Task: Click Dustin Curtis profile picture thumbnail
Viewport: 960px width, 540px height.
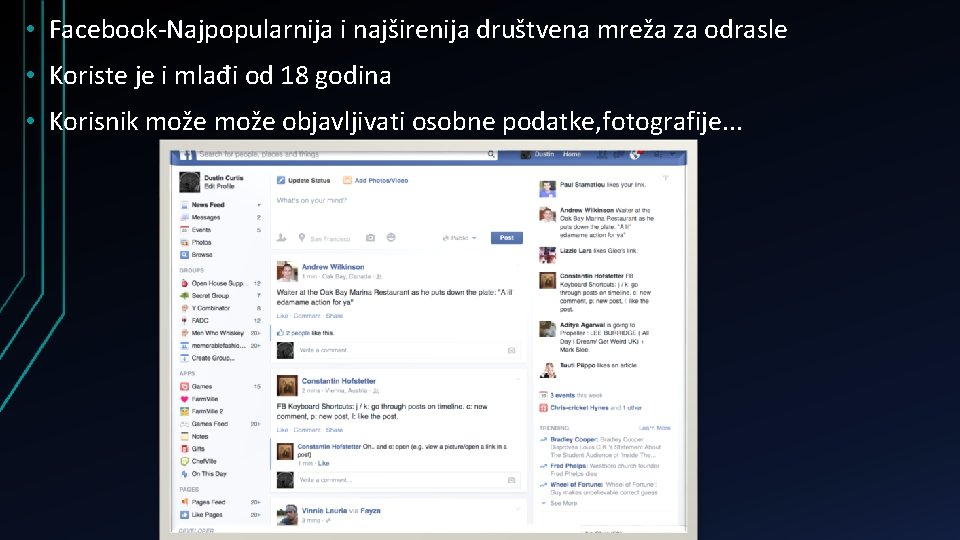Action: (190, 182)
